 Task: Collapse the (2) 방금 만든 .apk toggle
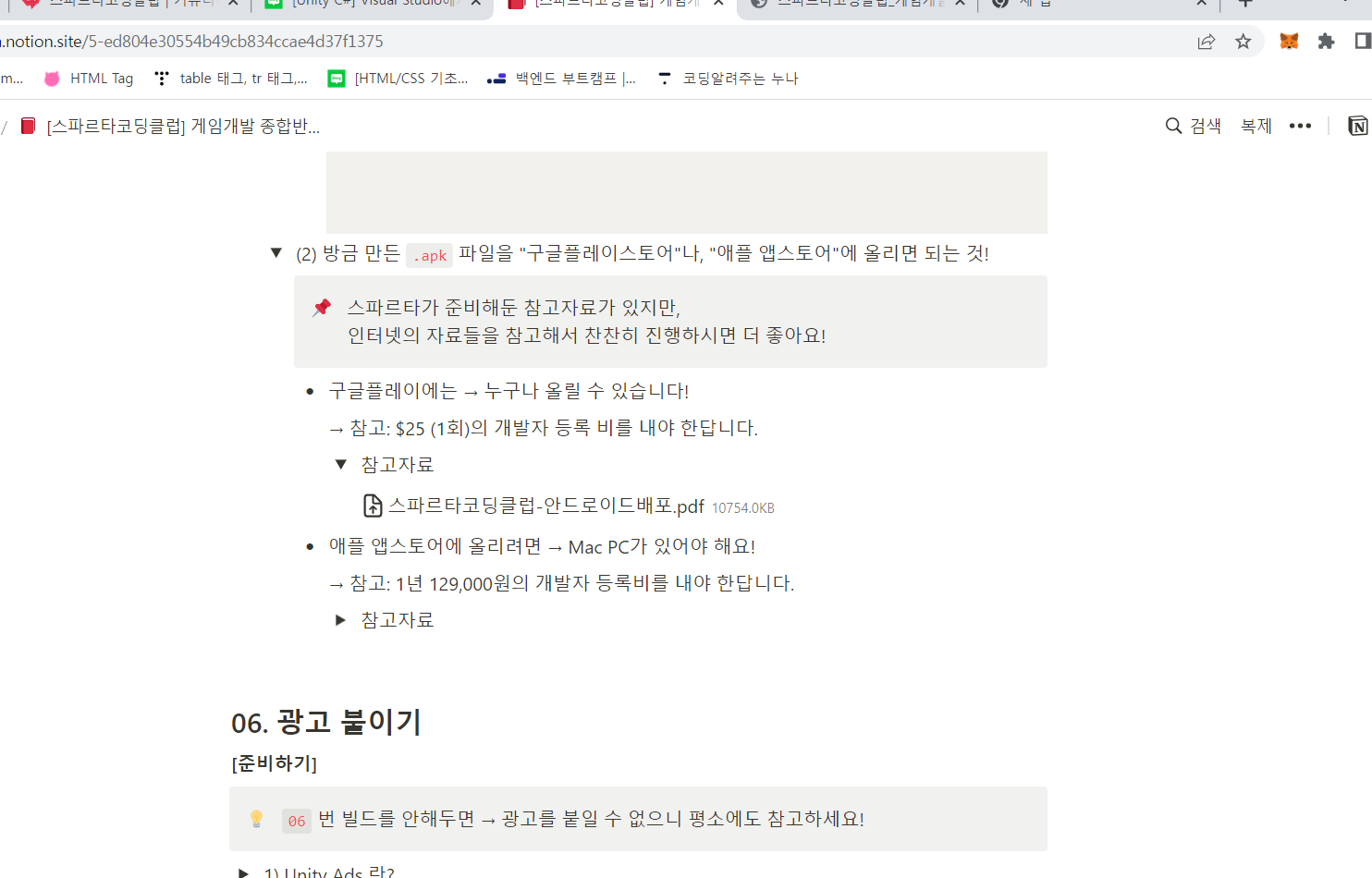click(x=276, y=252)
